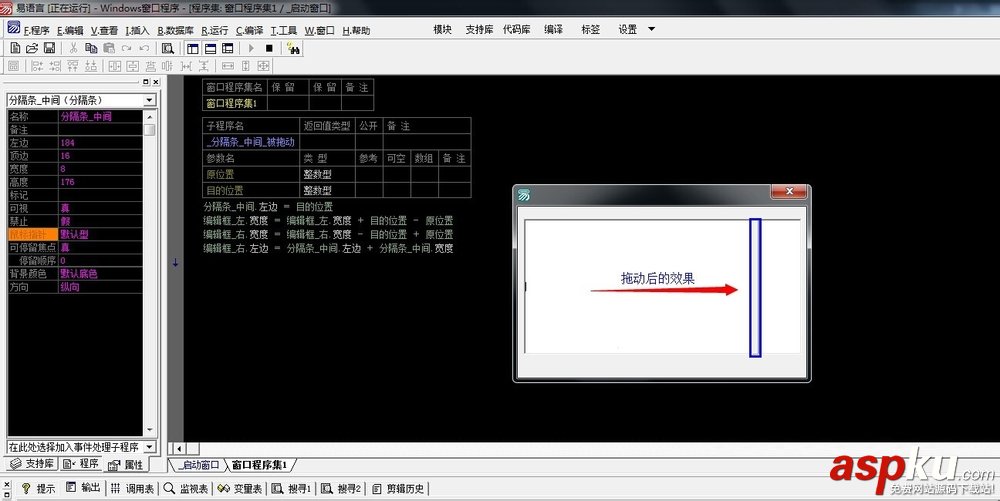Image resolution: width=1000 pixels, height=501 pixels.
Task: Open the C.编译 menu
Action: point(249,30)
